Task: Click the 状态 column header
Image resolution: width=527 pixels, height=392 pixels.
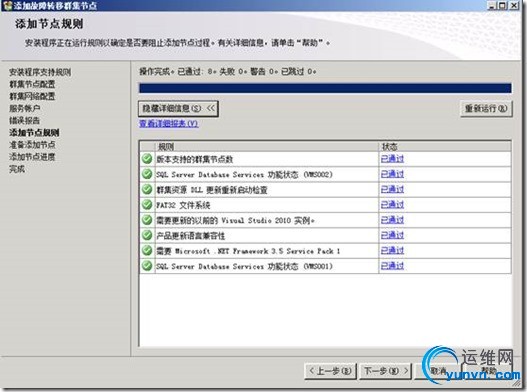Action: tap(445, 147)
